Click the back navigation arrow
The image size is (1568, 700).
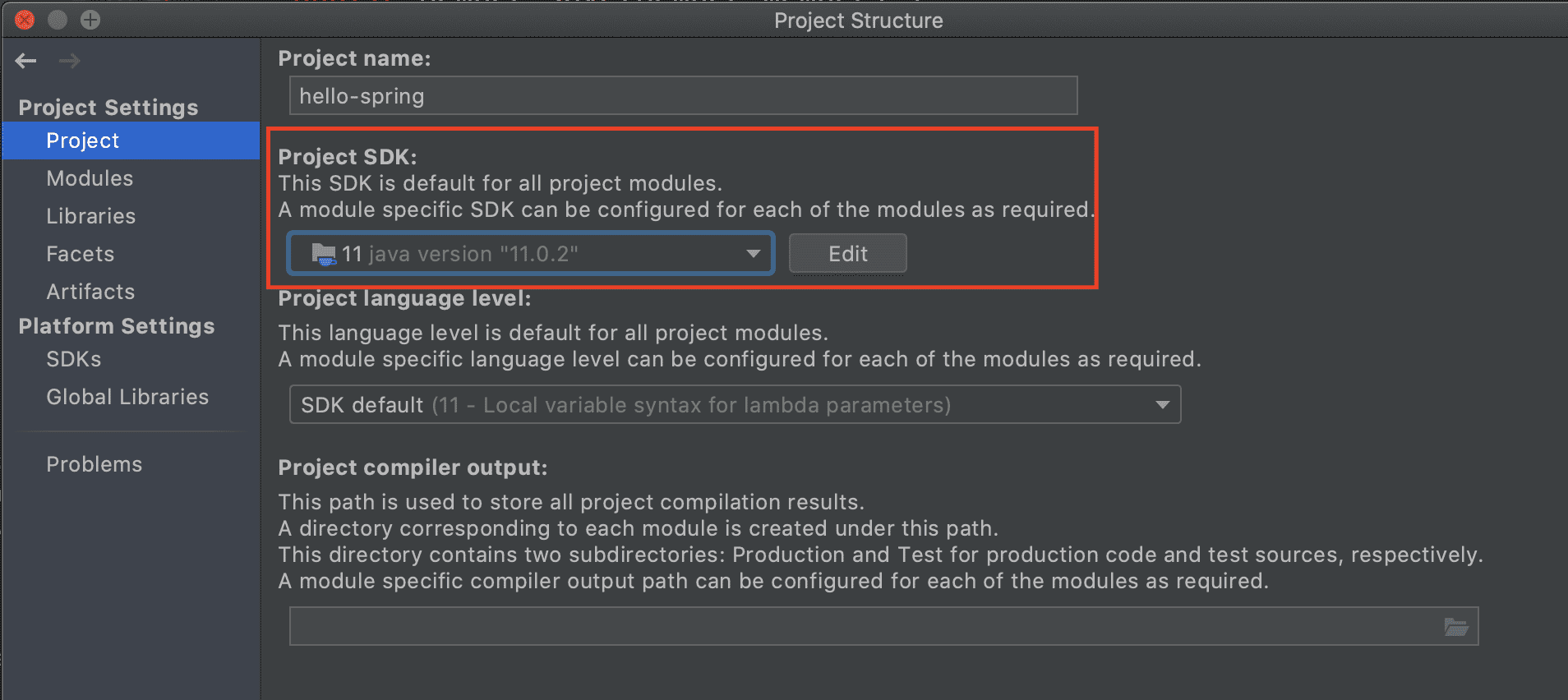coord(26,61)
